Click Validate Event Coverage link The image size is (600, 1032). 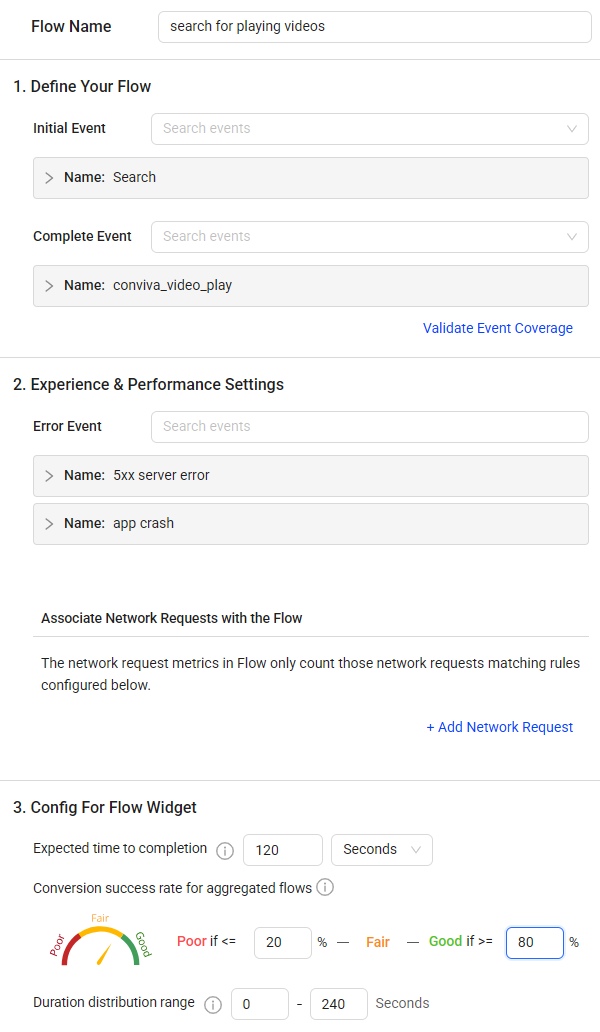(497, 328)
